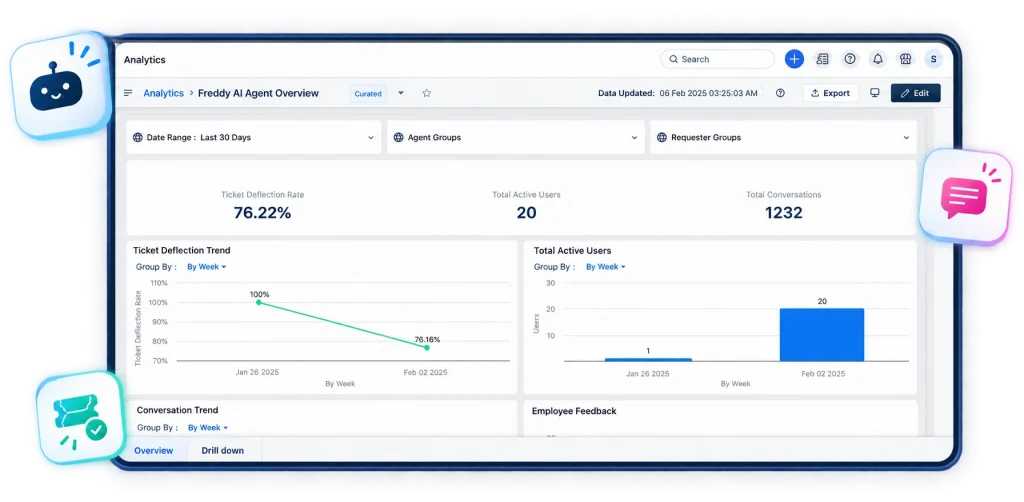Click the Conversation Trend widget title

tap(178, 410)
